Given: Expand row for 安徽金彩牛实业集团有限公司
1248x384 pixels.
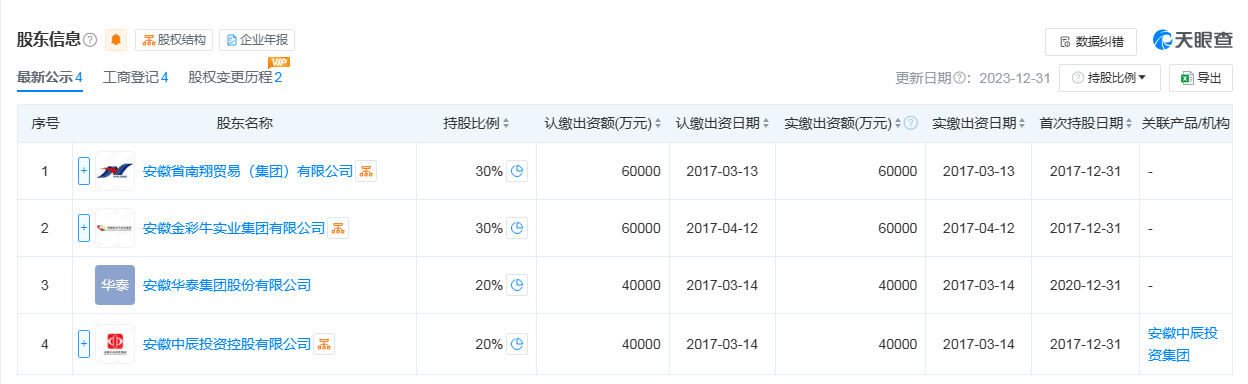Looking at the screenshot, I should [x=84, y=228].
